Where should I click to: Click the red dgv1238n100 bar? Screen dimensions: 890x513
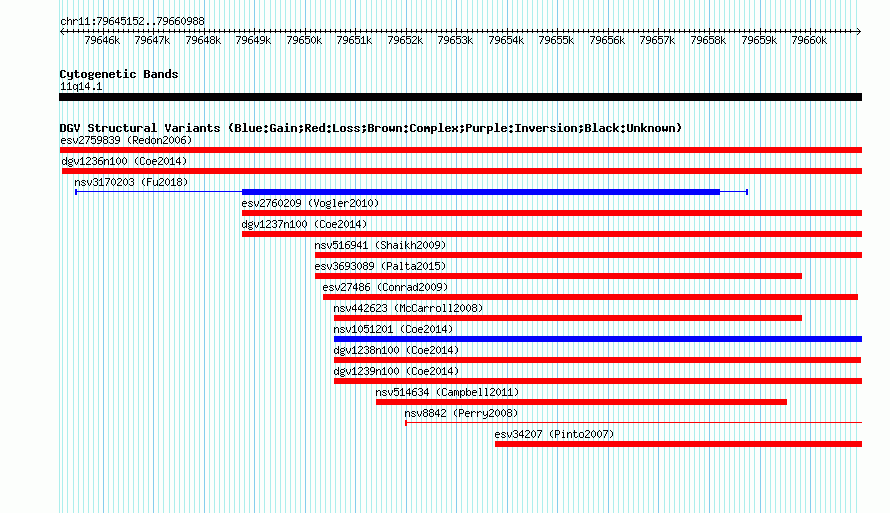pyautogui.click(x=597, y=360)
